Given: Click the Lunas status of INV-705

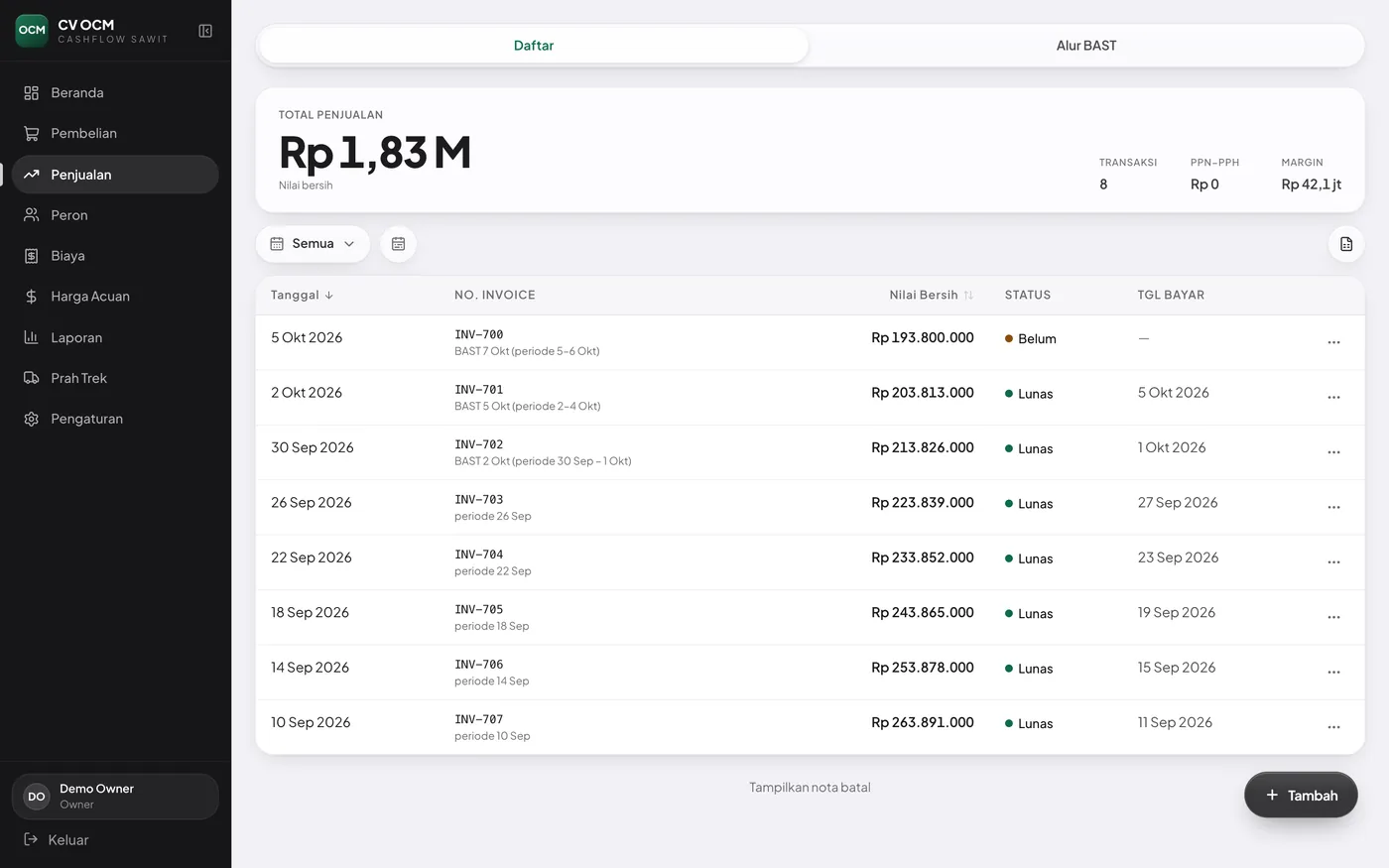Looking at the screenshot, I should pyautogui.click(x=1029, y=613).
